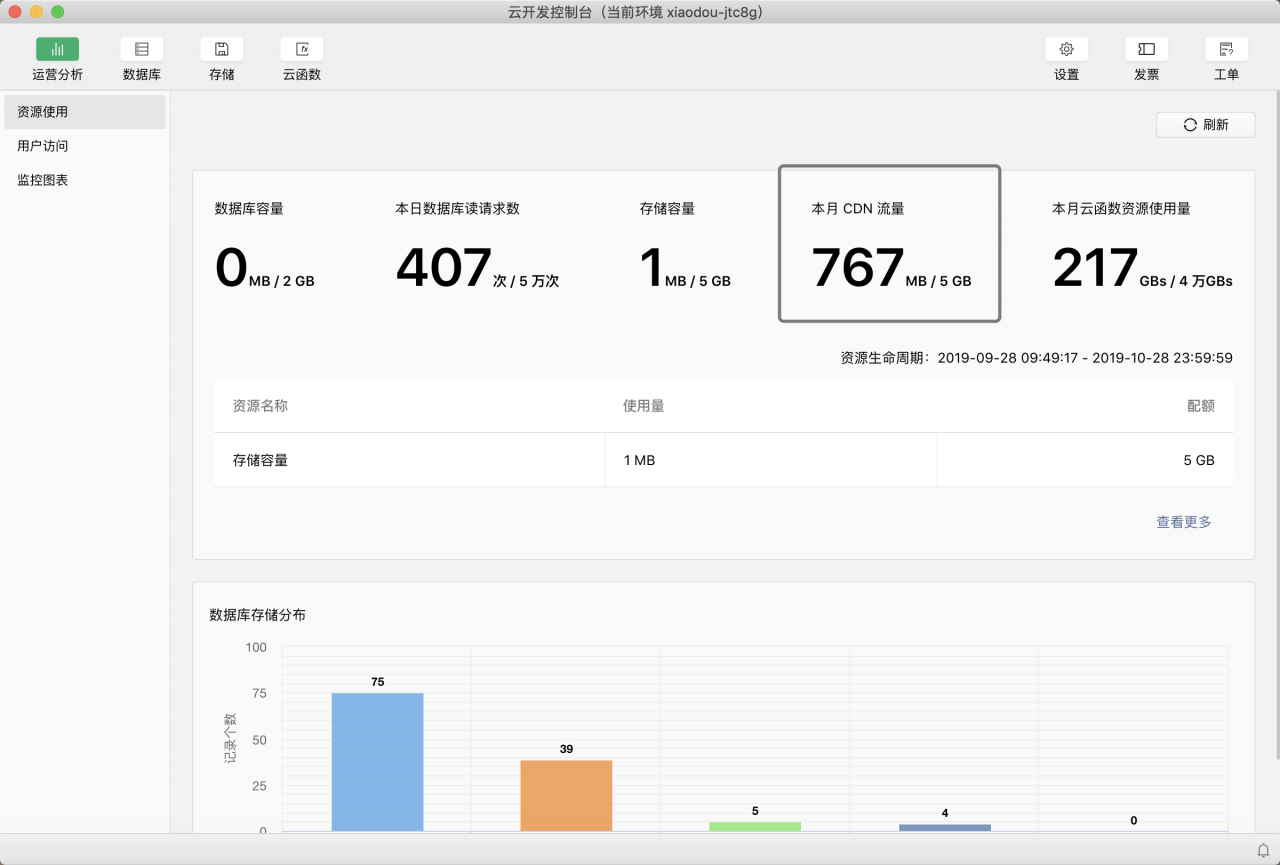This screenshot has width=1280, height=865.
Task: Open the 存储 storage toolbar icon
Action: (x=222, y=49)
